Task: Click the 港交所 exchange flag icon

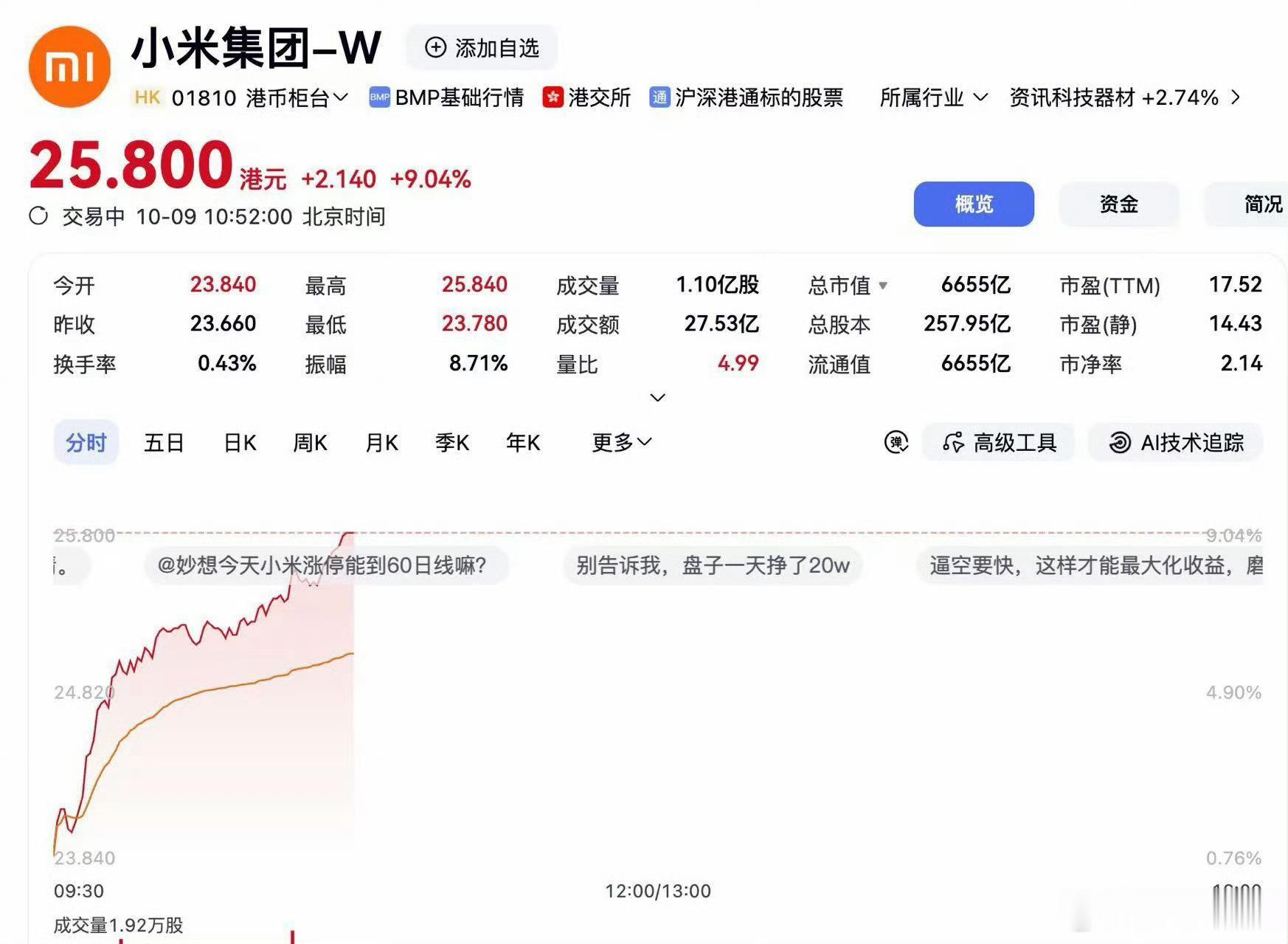Action: (x=553, y=97)
